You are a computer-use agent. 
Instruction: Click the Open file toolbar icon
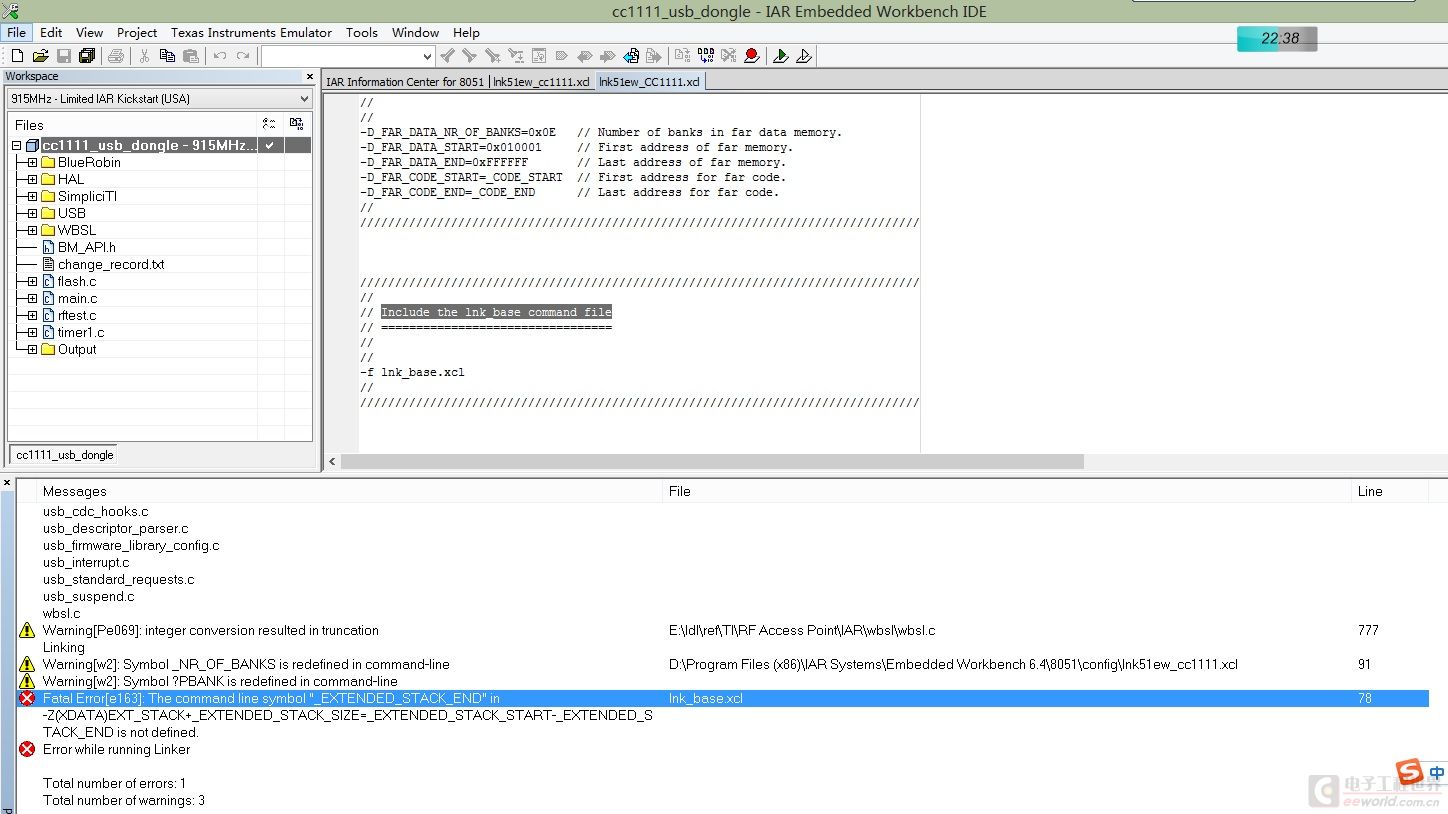point(40,56)
